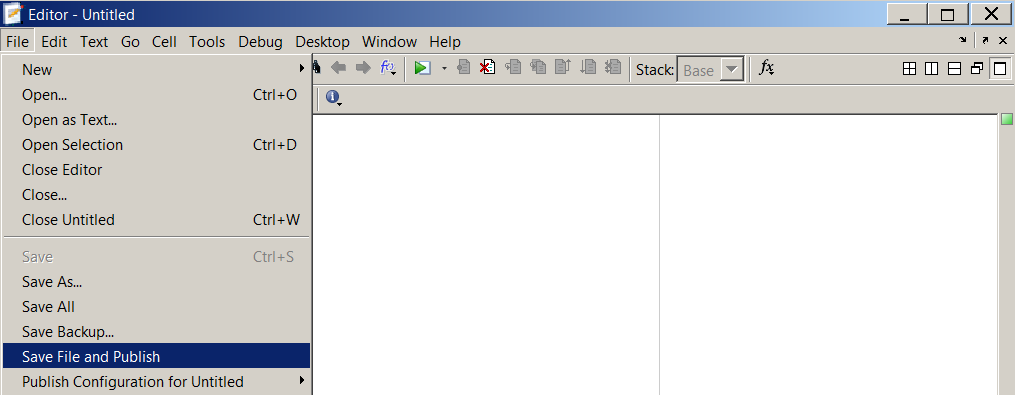Open the Help menu
This screenshot has width=1015, height=395.
[x=445, y=41]
